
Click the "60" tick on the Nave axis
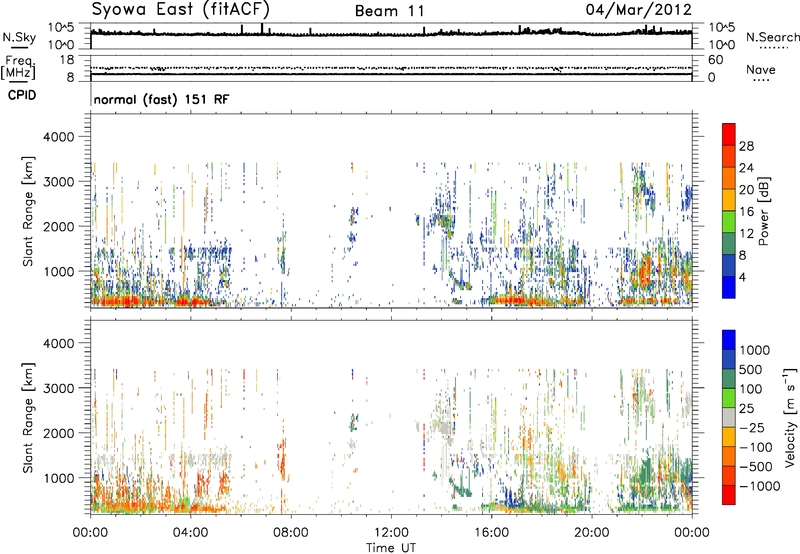pos(715,60)
